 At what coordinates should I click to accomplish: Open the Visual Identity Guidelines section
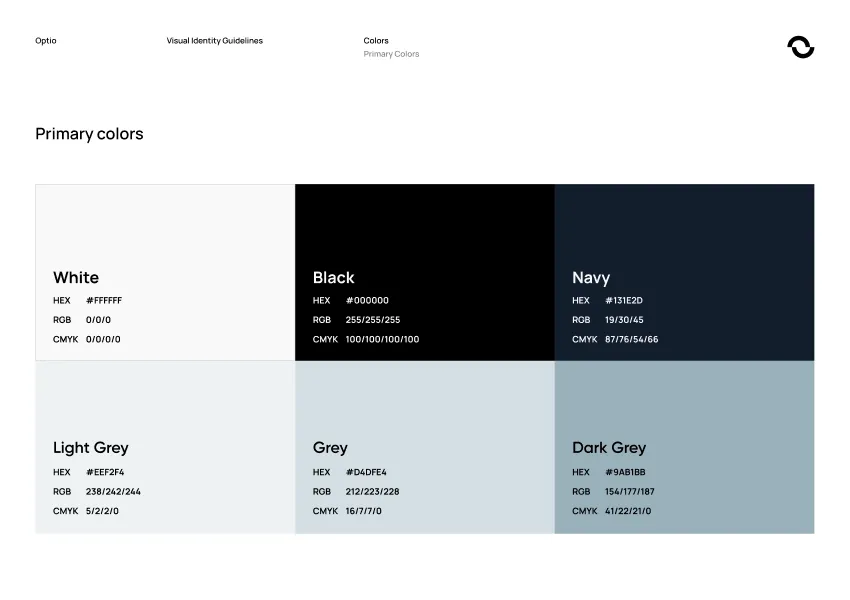coord(214,41)
